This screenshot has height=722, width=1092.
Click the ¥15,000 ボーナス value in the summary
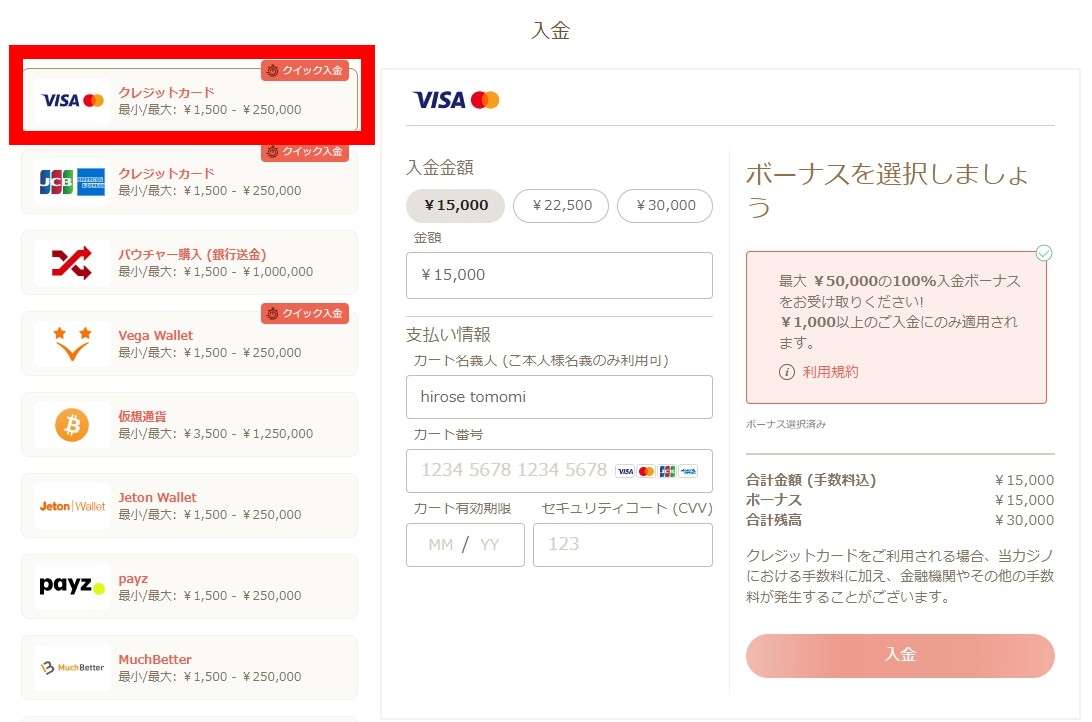click(x=1024, y=500)
